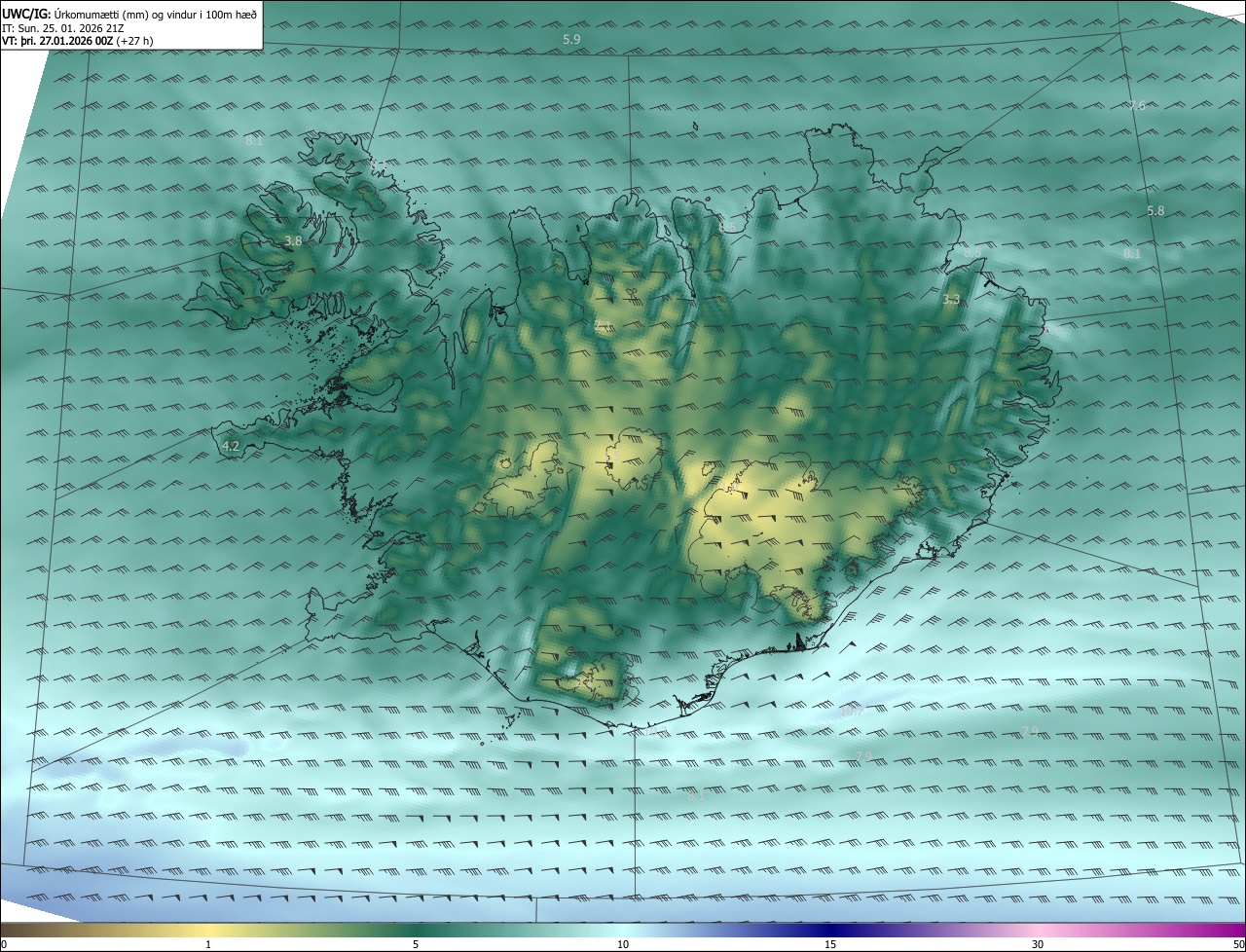Pick the yellow colour-bar segment above the 1 tick
Viewport: 1246px width, 952px height.
tap(208, 930)
